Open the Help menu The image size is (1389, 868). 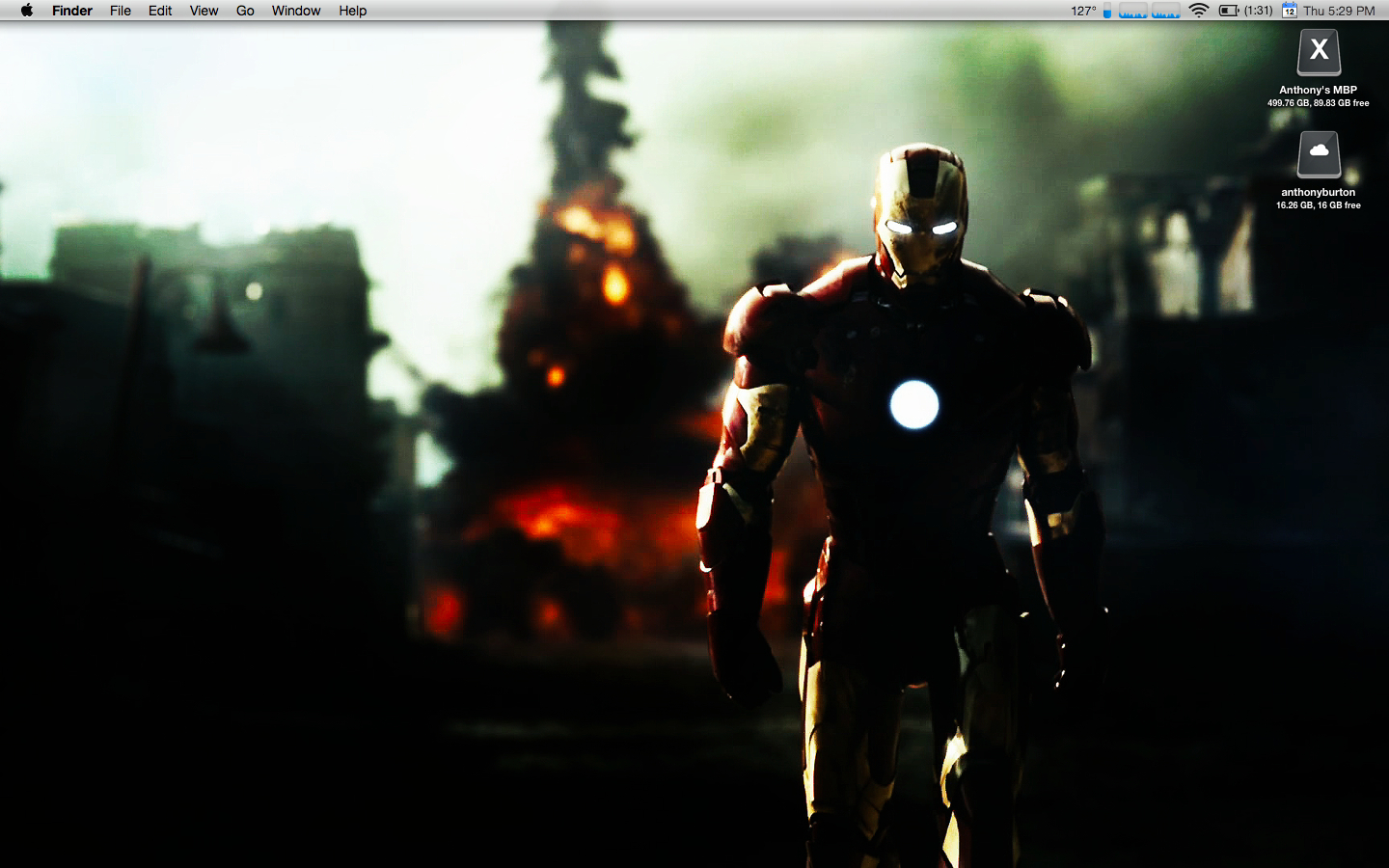352,11
